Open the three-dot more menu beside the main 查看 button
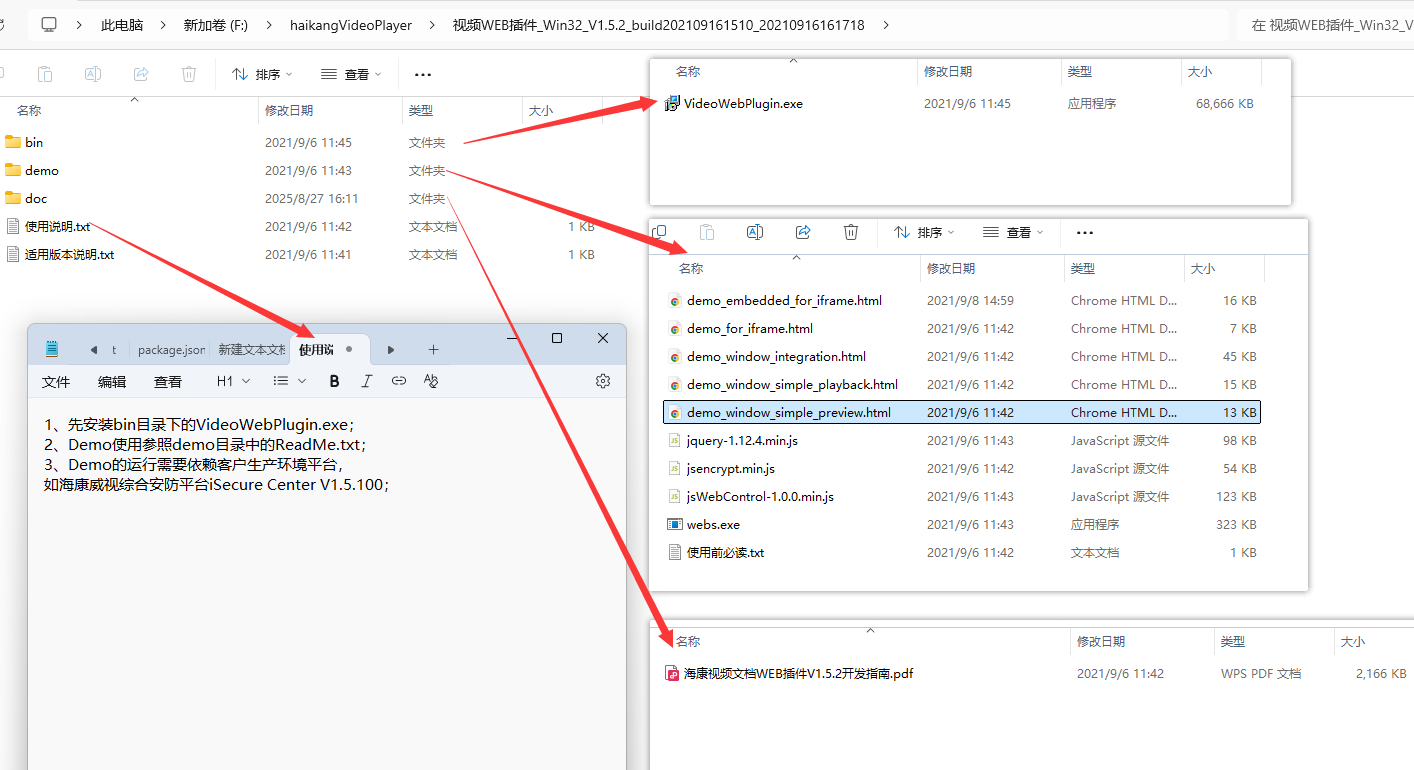1414x770 pixels. tap(423, 74)
